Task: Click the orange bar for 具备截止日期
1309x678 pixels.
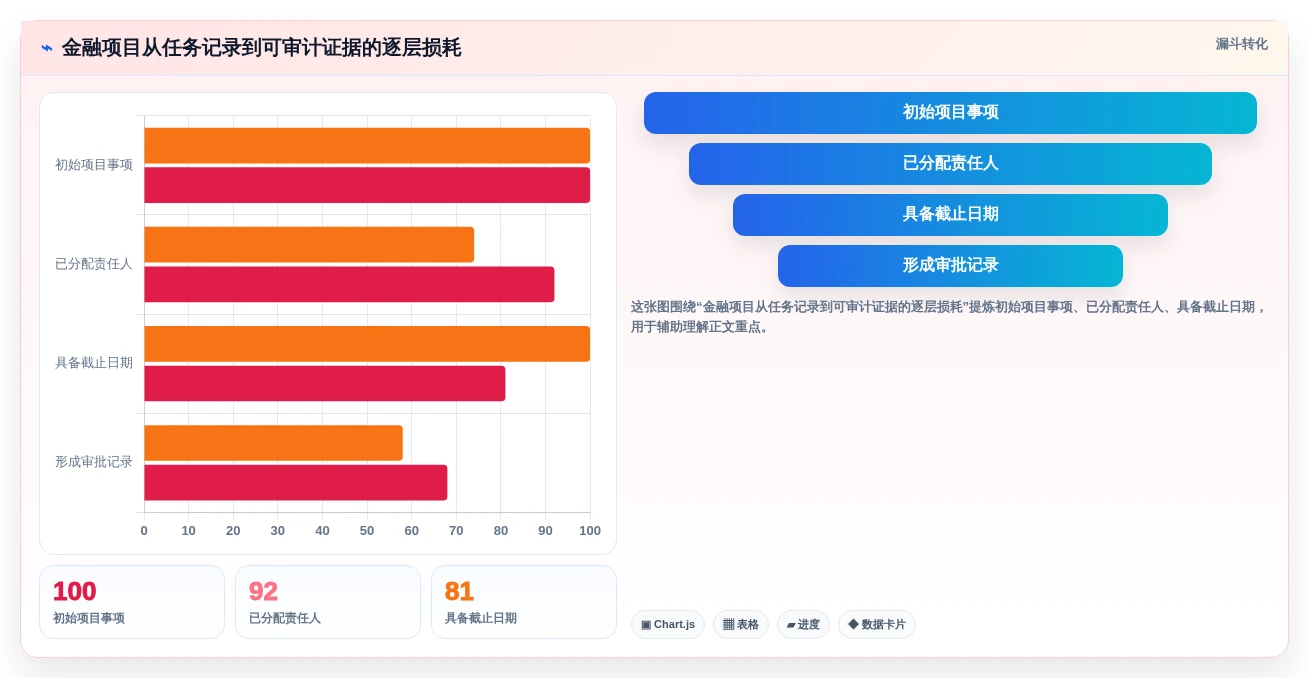Action: pyautogui.click(x=367, y=344)
